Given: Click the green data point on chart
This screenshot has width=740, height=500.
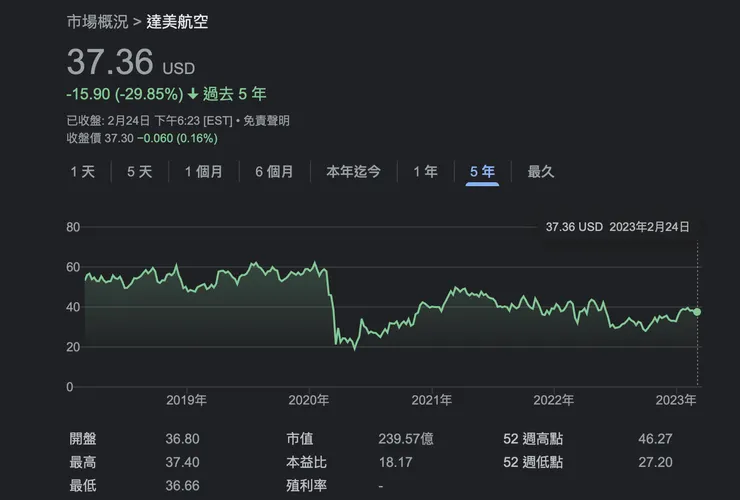Looking at the screenshot, I should tap(697, 312).
